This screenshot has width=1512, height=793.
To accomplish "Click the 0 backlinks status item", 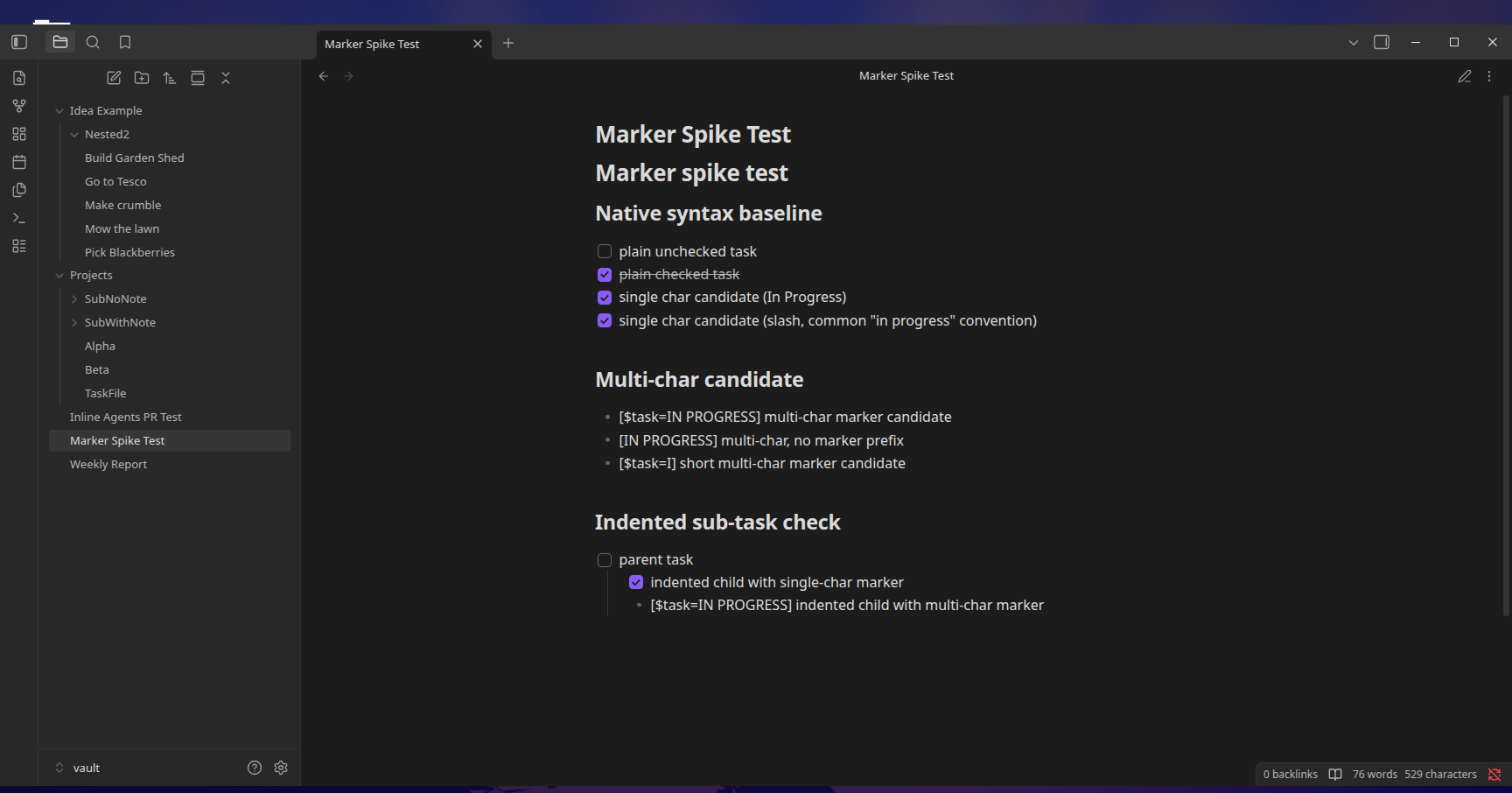I will tap(1290, 774).
